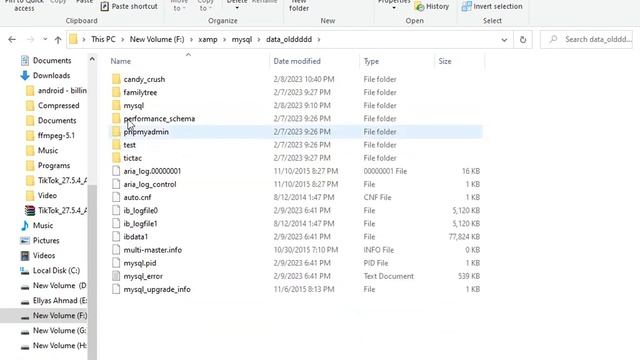Open New Volume (G:) drive
Image resolution: width=640 pixels, height=360 pixels.
(x=60, y=331)
